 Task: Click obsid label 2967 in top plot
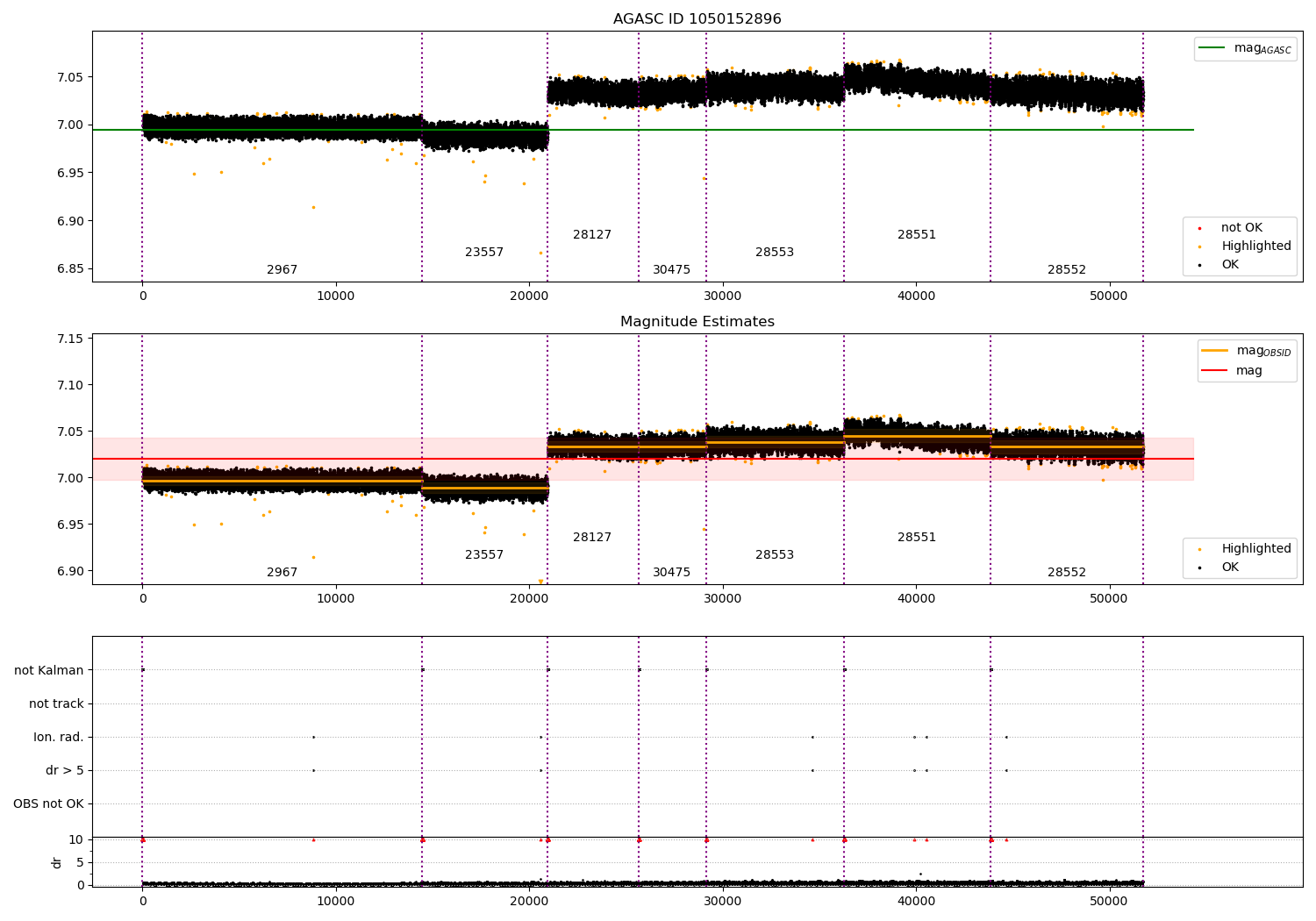[283, 270]
